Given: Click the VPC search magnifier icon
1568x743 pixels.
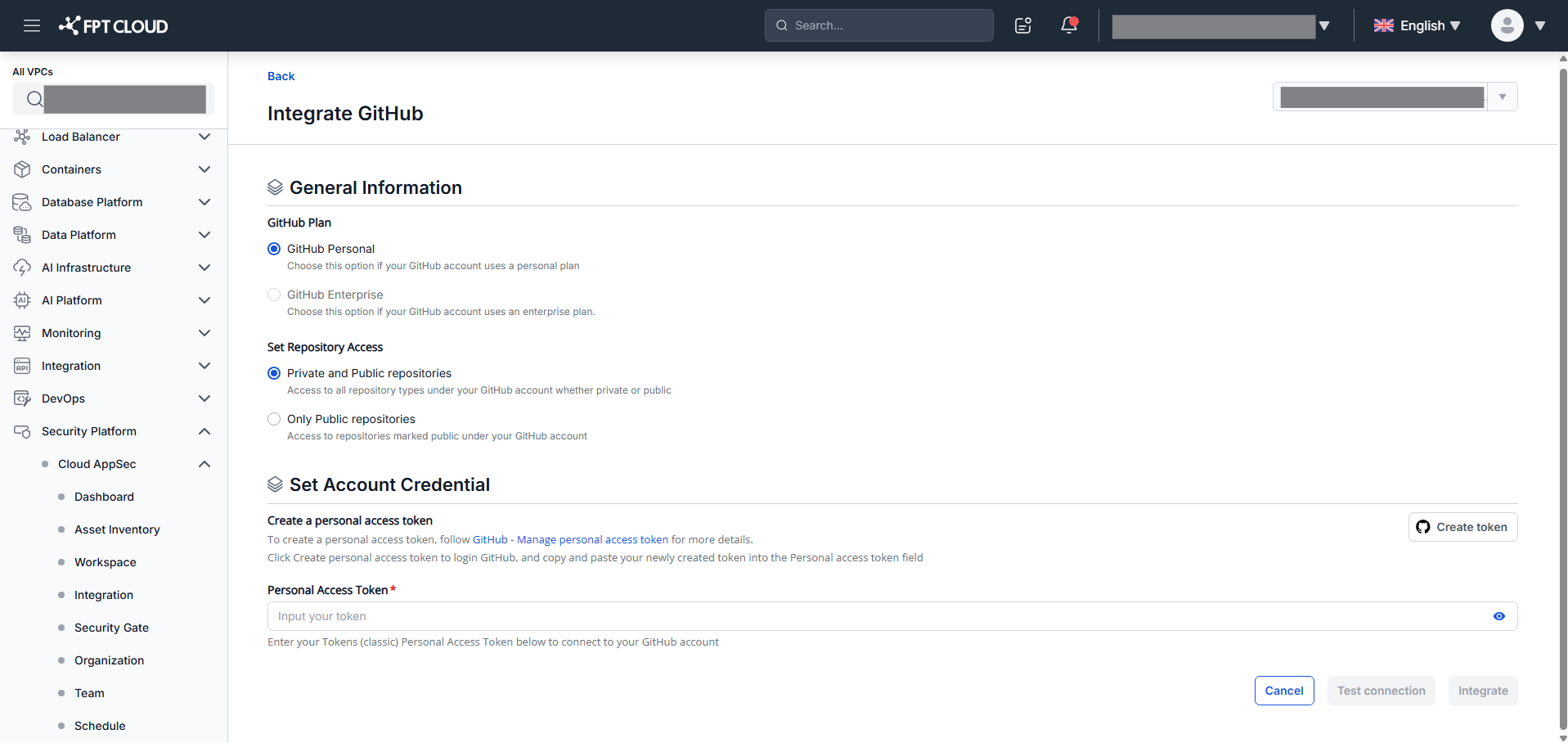Looking at the screenshot, I should (34, 99).
